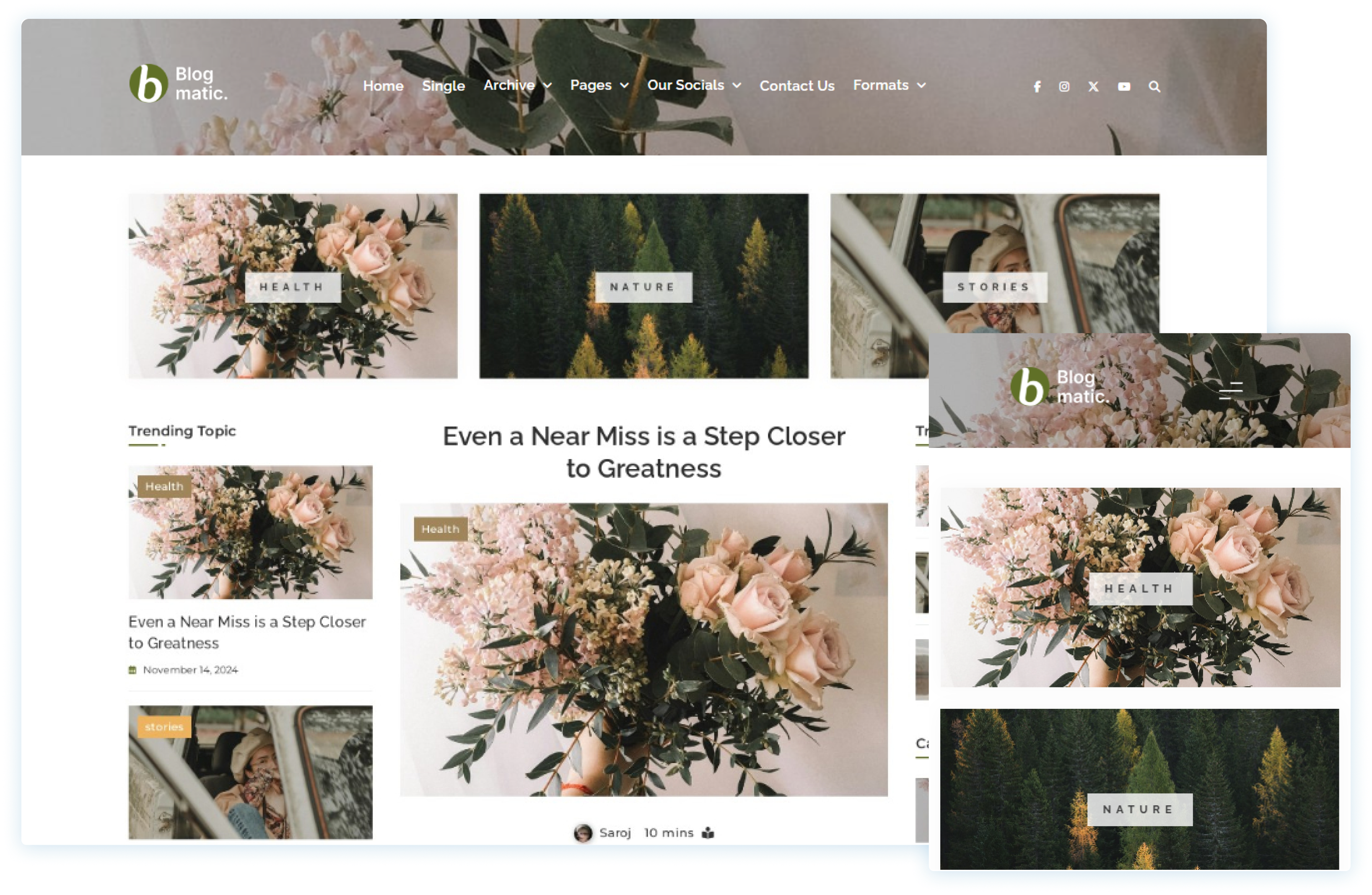Click the search magnifier icon
This screenshot has height=895, width=1372.
click(1154, 86)
